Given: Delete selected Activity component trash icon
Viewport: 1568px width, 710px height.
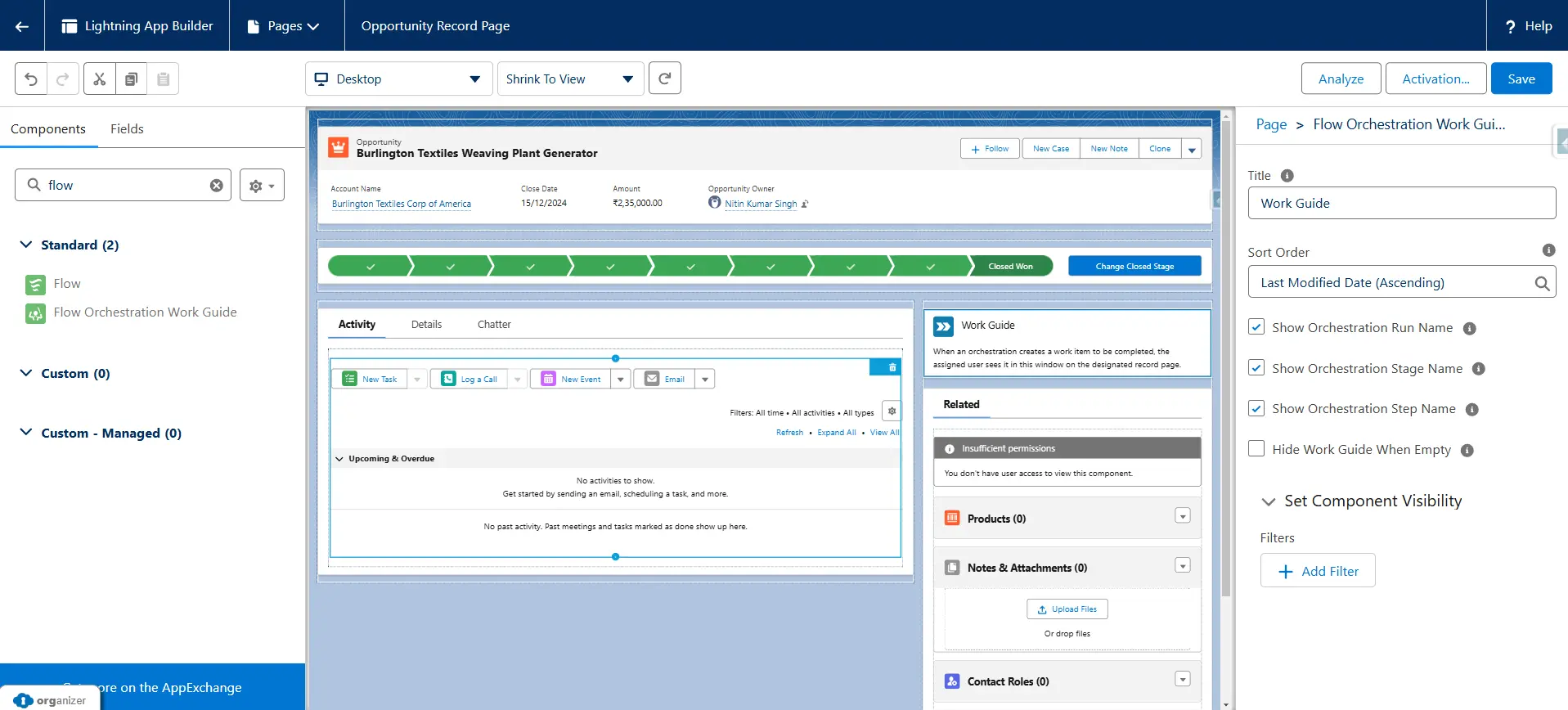Looking at the screenshot, I should click(892, 367).
